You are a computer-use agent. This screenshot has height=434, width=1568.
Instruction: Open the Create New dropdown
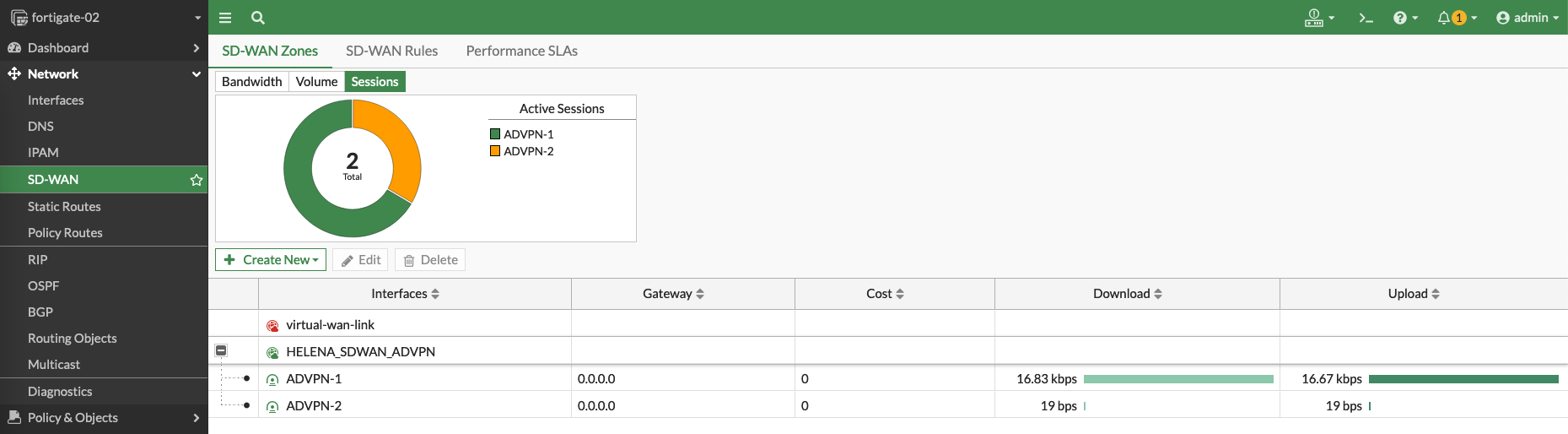272,260
